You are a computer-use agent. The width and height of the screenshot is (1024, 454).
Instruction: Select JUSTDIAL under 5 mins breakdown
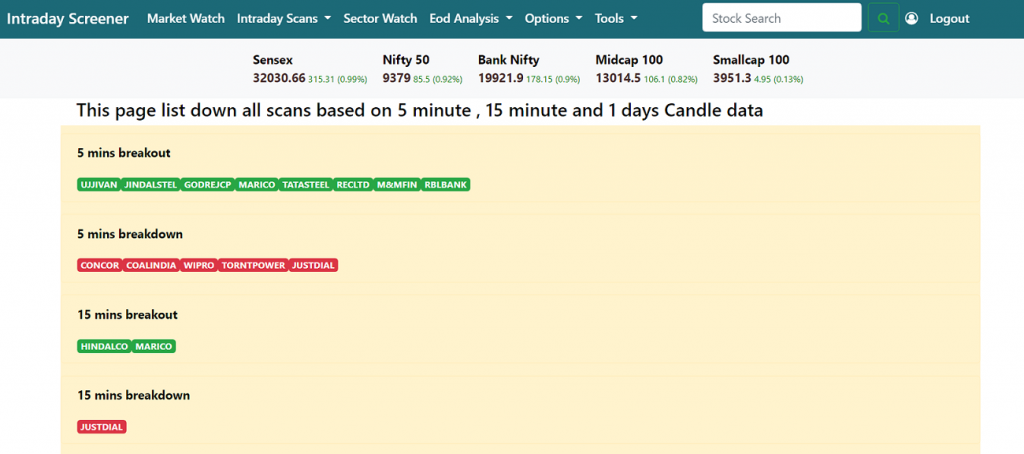313,265
